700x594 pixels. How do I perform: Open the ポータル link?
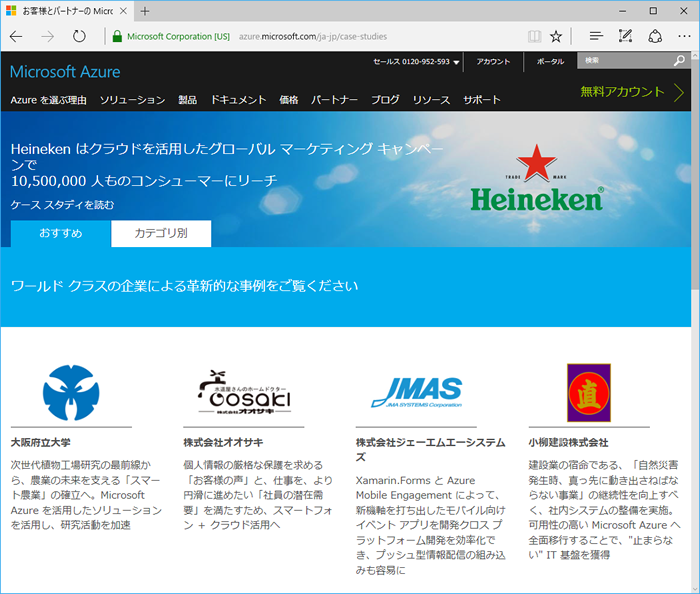coord(550,61)
